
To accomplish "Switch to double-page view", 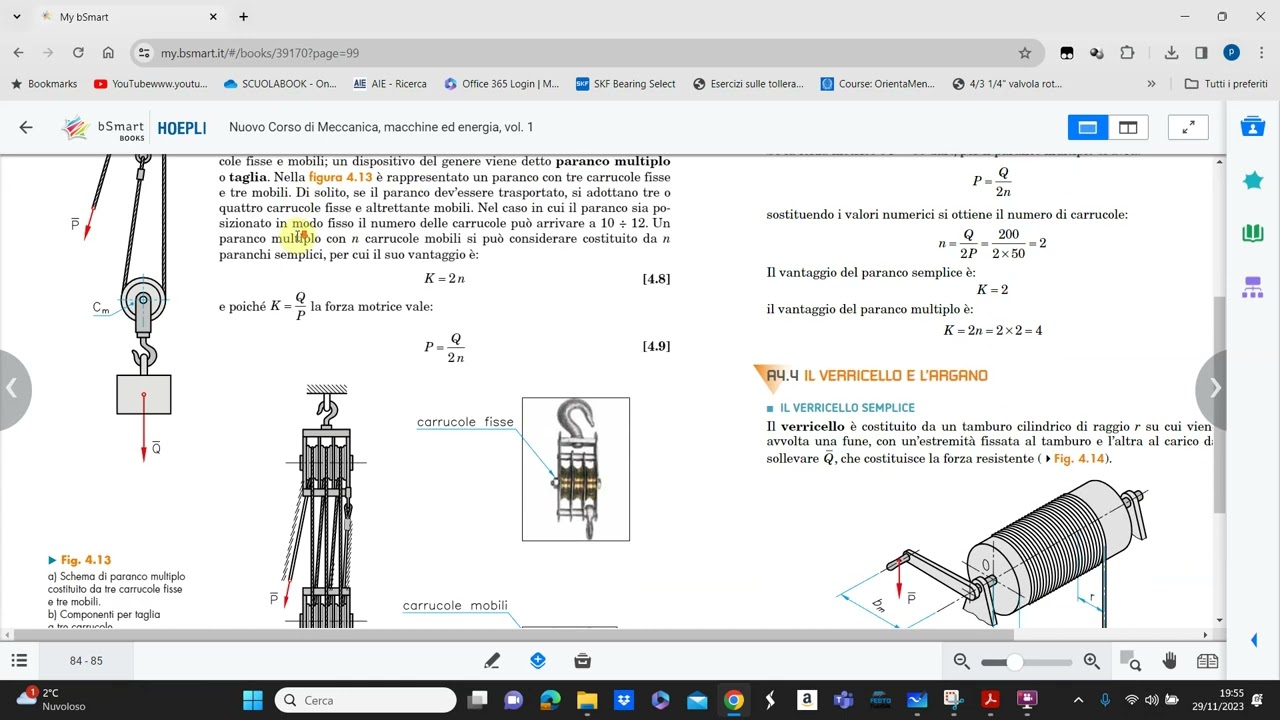I will click(x=1128, y=127).
